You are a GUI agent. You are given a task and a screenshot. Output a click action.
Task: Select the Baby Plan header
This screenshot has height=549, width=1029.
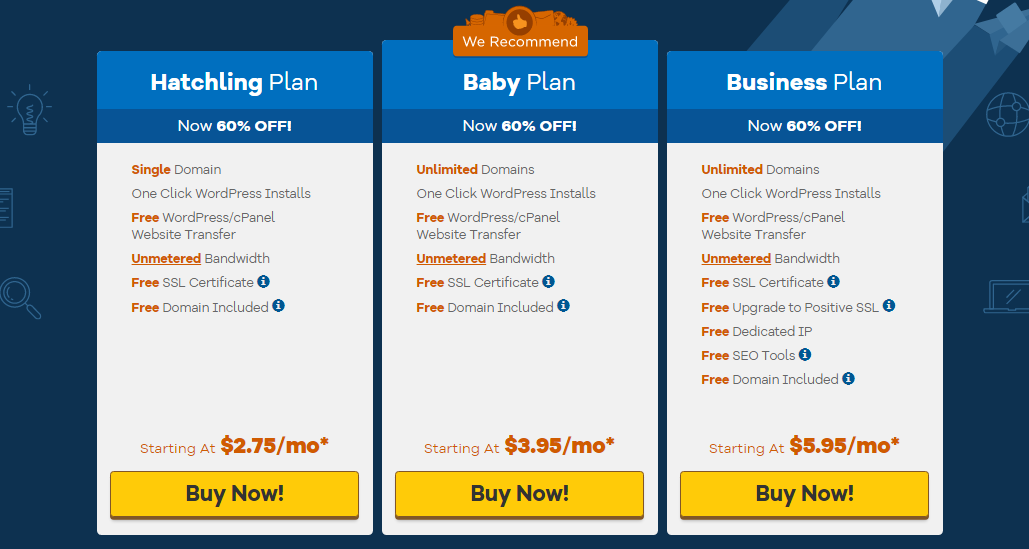coord(519,82)
